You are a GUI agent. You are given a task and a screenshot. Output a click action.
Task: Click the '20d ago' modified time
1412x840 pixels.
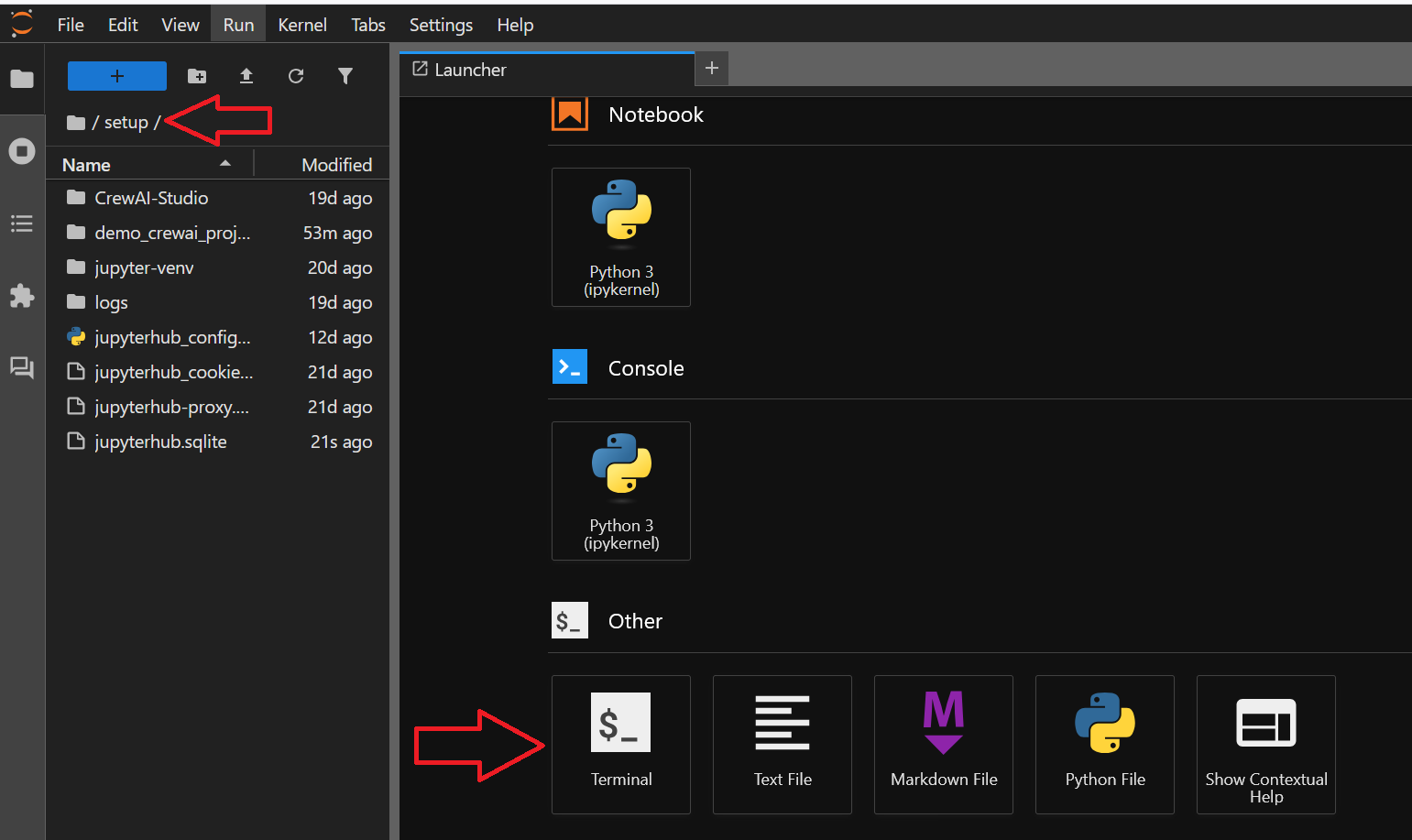click(340, 267)
